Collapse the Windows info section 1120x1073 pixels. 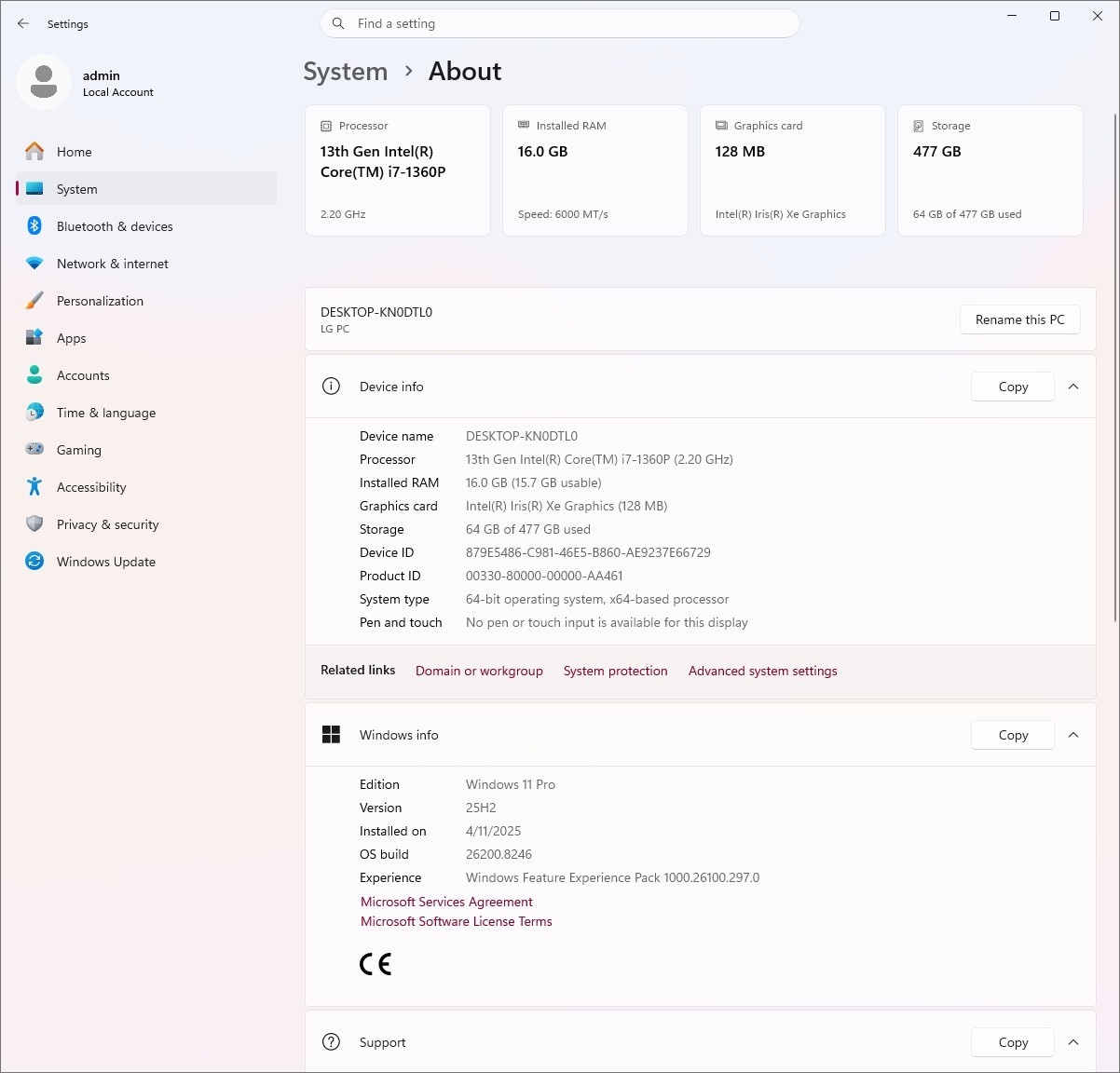[x=1073, y=735]
